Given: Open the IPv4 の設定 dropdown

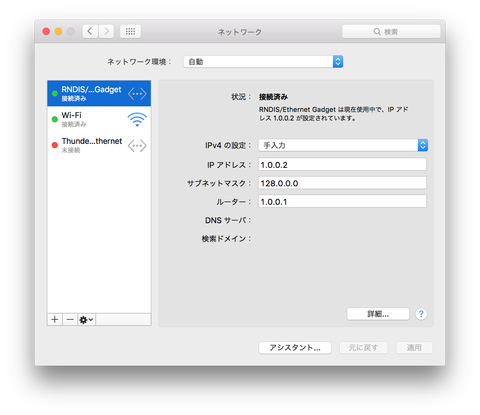Looking at the screenshot, I should 343,145.
